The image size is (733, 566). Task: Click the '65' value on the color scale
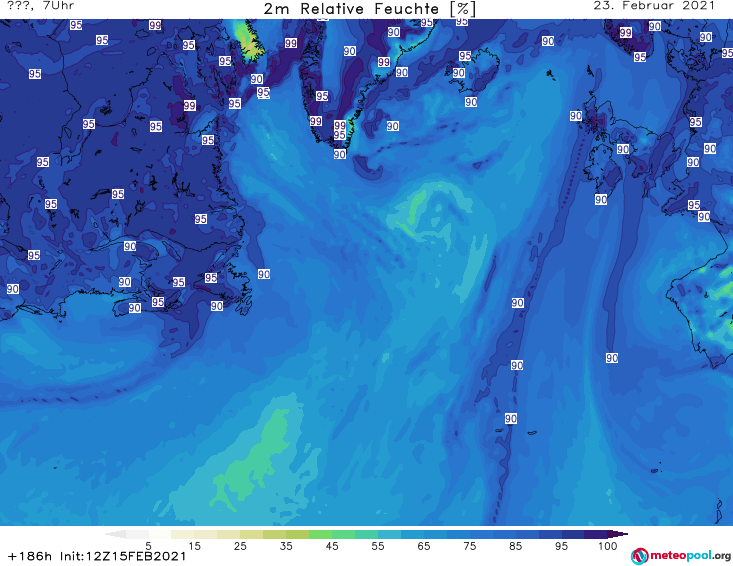(x=424, y=546)
